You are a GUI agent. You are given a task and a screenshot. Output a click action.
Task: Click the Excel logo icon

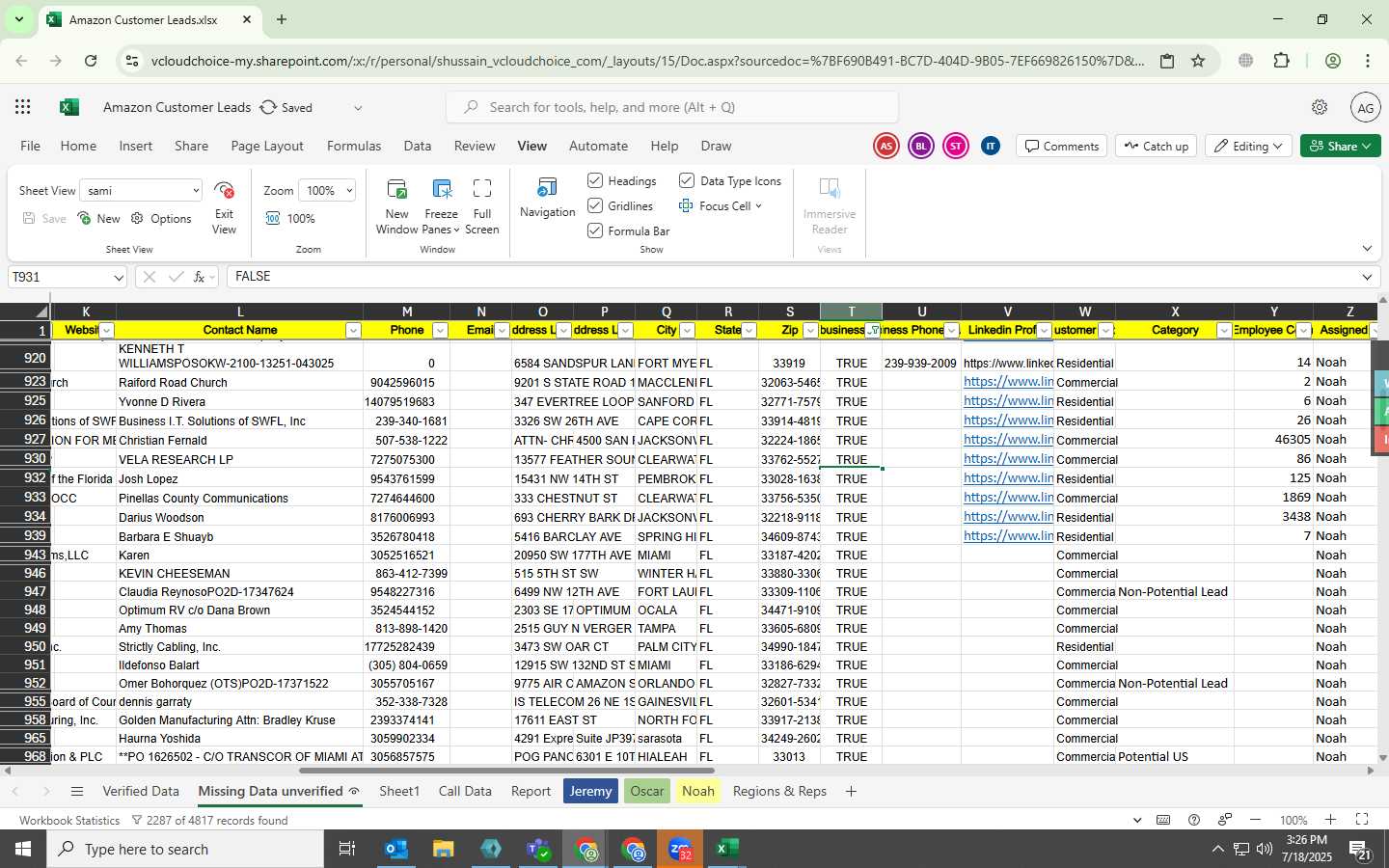(69, 107)
